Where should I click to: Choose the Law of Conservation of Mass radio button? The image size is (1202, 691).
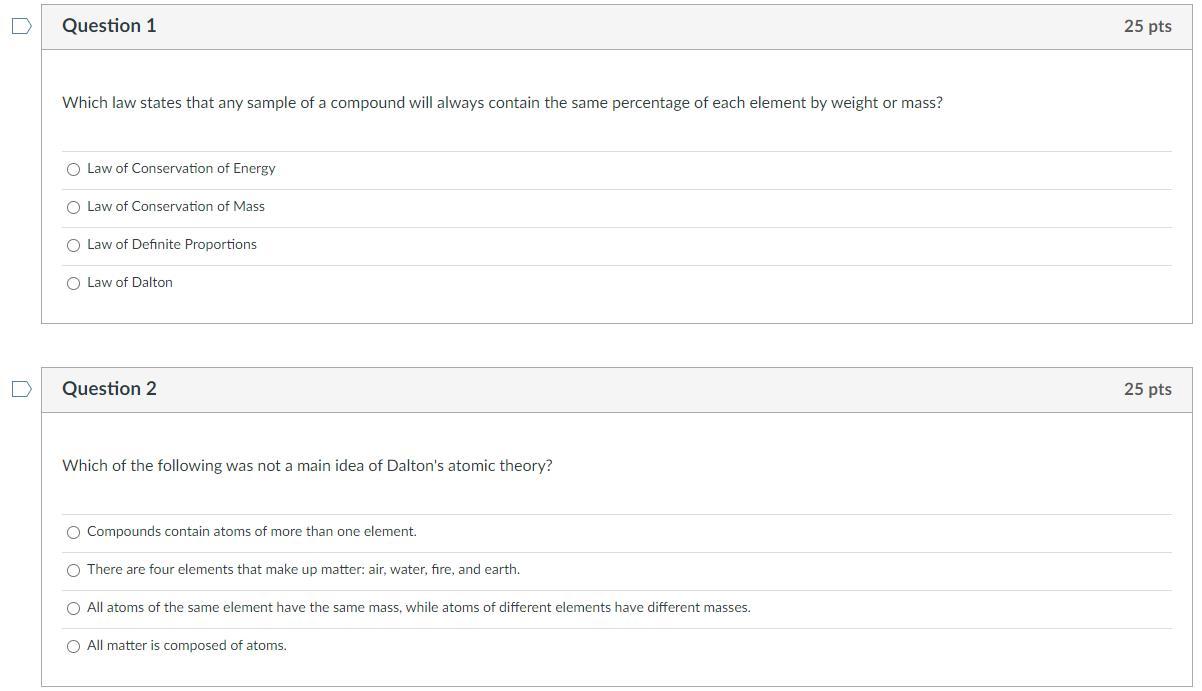coord(73,208)
